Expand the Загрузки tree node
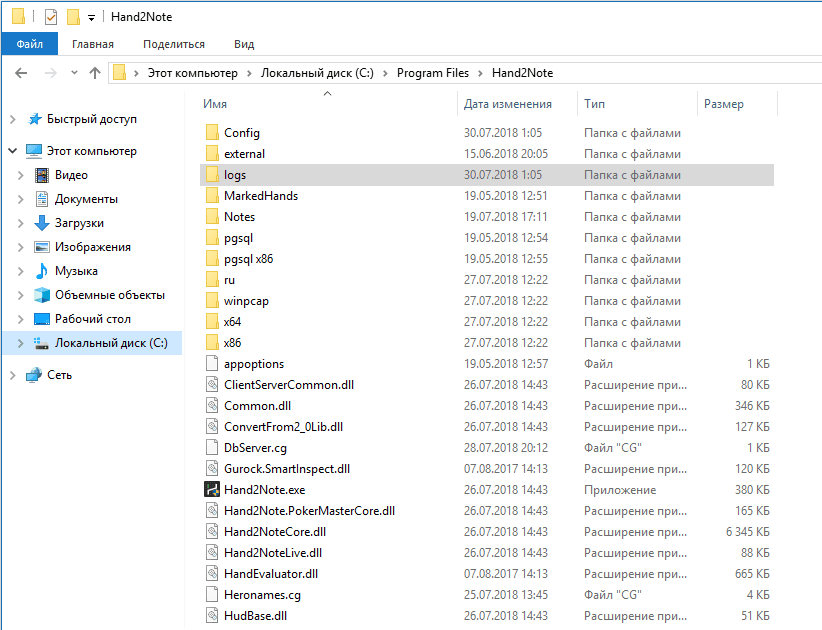Screen dimensions: 822x630 (x=21, y=223)
